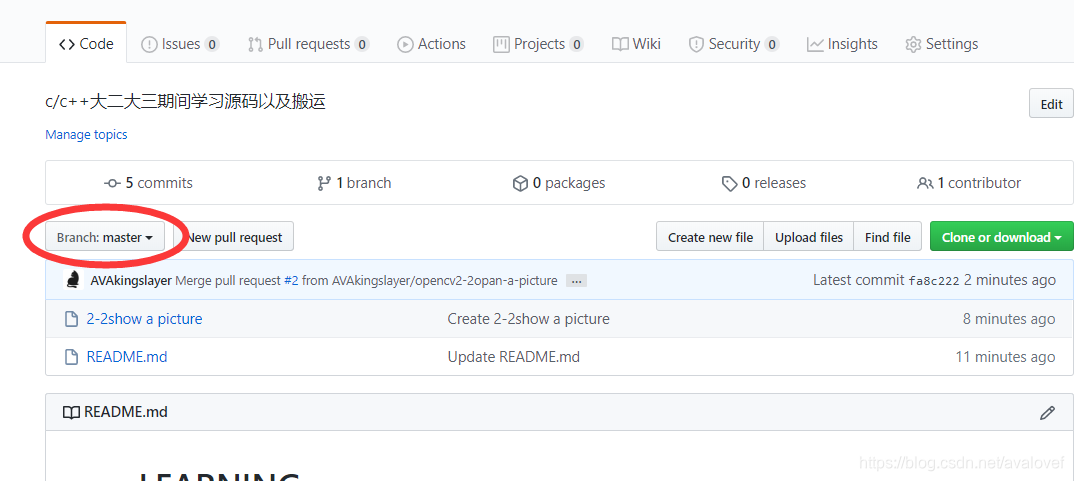Image resolution: width=1074 pixels, height=481 pixels.
Task: Click the Actions play icon
Action: click(x=405, y=45)
